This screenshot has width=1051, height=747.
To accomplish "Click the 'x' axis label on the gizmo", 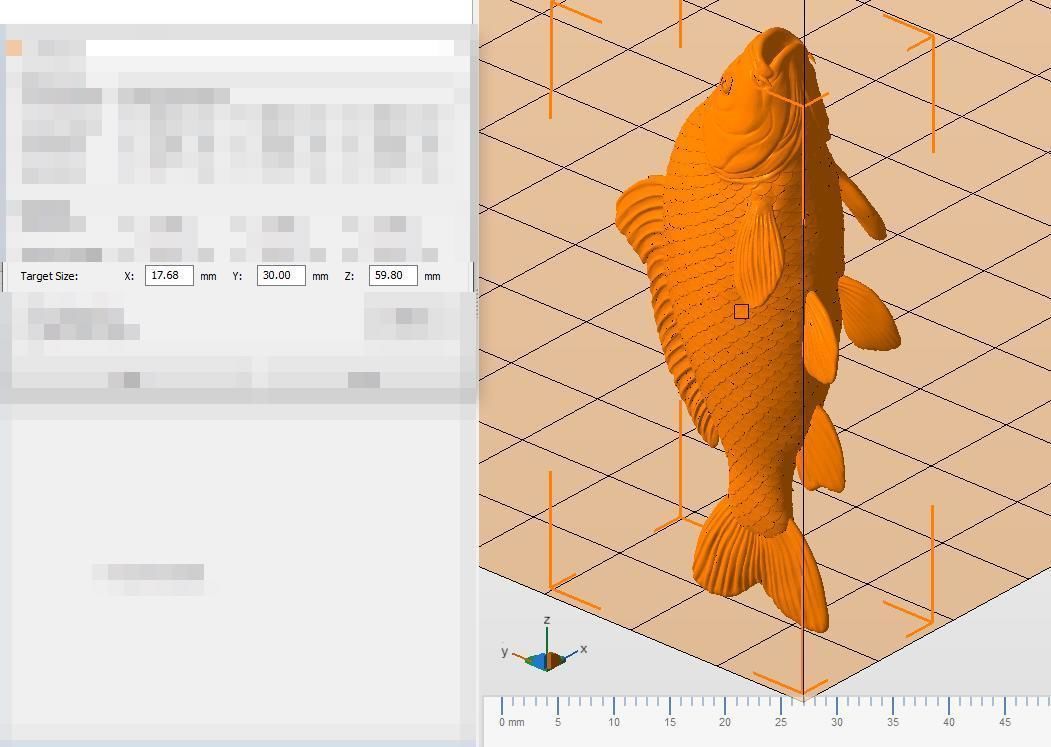I will coord(584,648).
